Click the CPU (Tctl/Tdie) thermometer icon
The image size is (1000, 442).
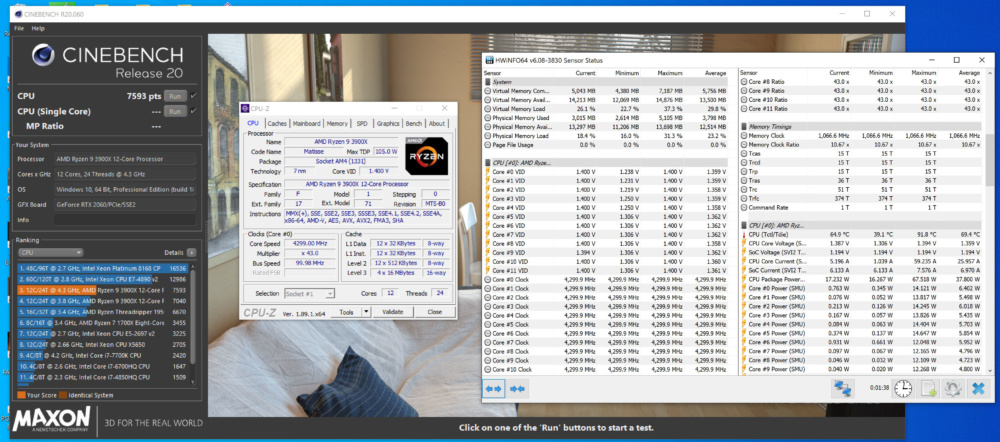[744, 235]
